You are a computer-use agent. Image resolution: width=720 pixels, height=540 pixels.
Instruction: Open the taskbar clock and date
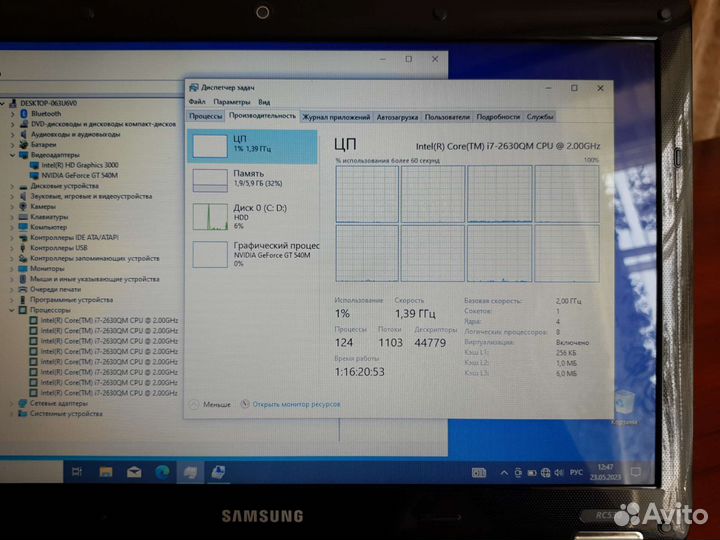[605, 472]
